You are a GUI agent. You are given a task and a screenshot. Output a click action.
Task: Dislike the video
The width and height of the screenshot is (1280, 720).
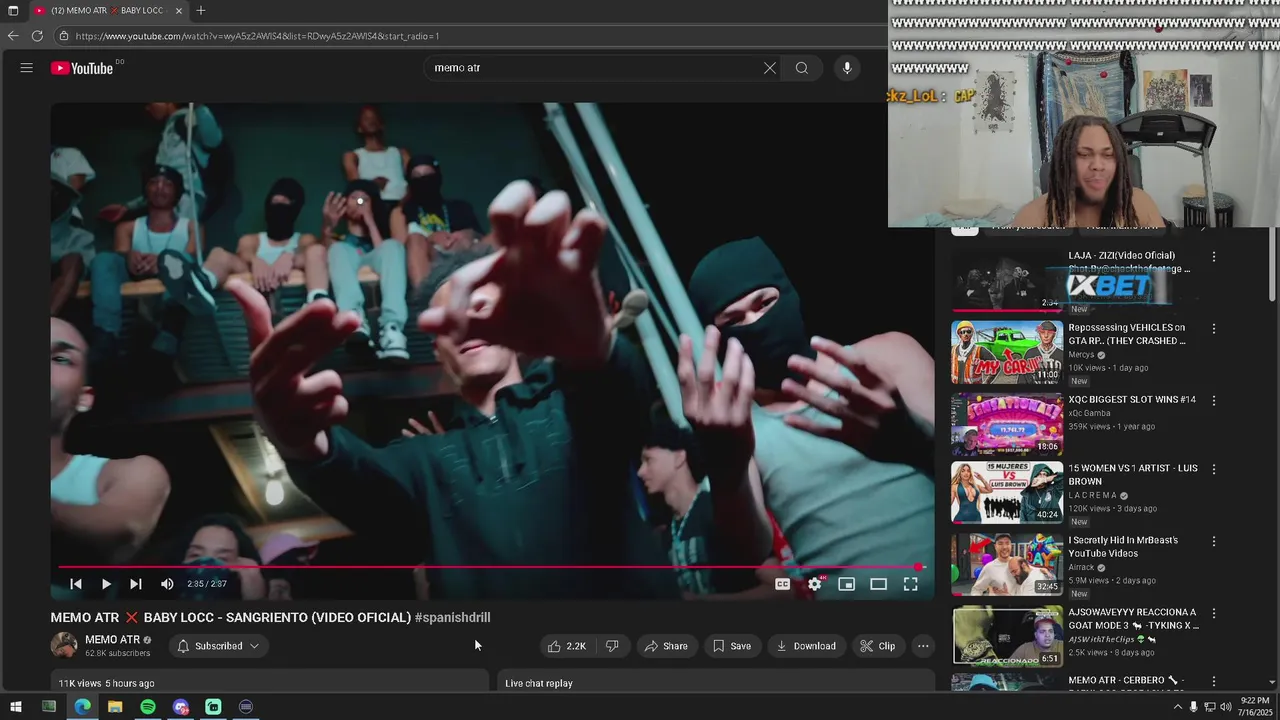612,646
